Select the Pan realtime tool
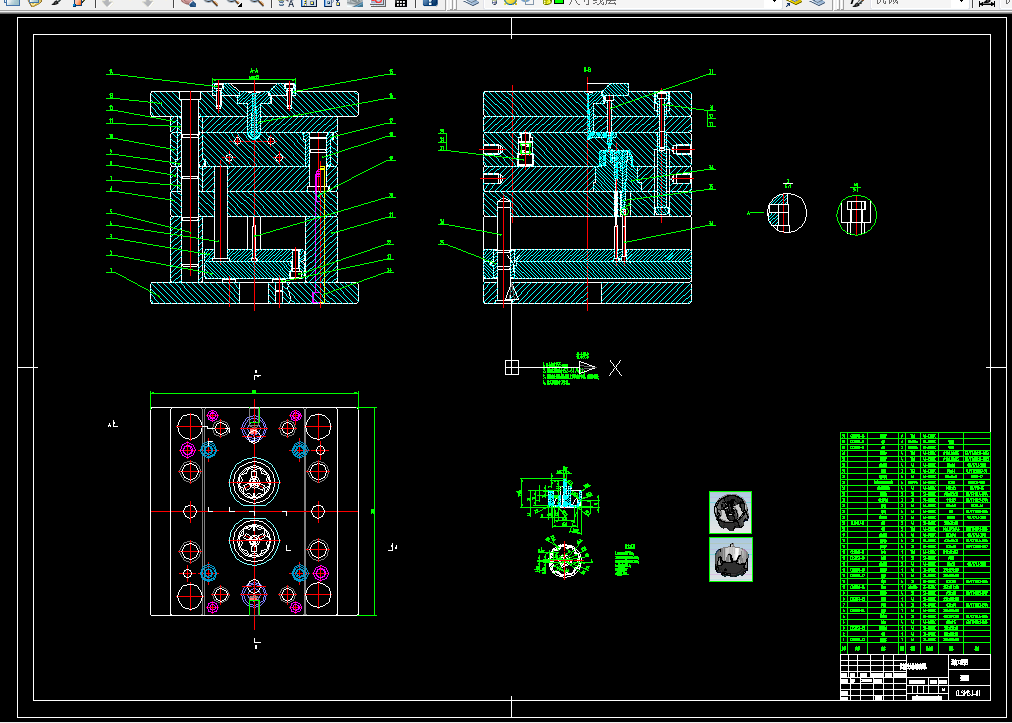The width and height of the screenshot is (1012, 723). pos(188,3)
